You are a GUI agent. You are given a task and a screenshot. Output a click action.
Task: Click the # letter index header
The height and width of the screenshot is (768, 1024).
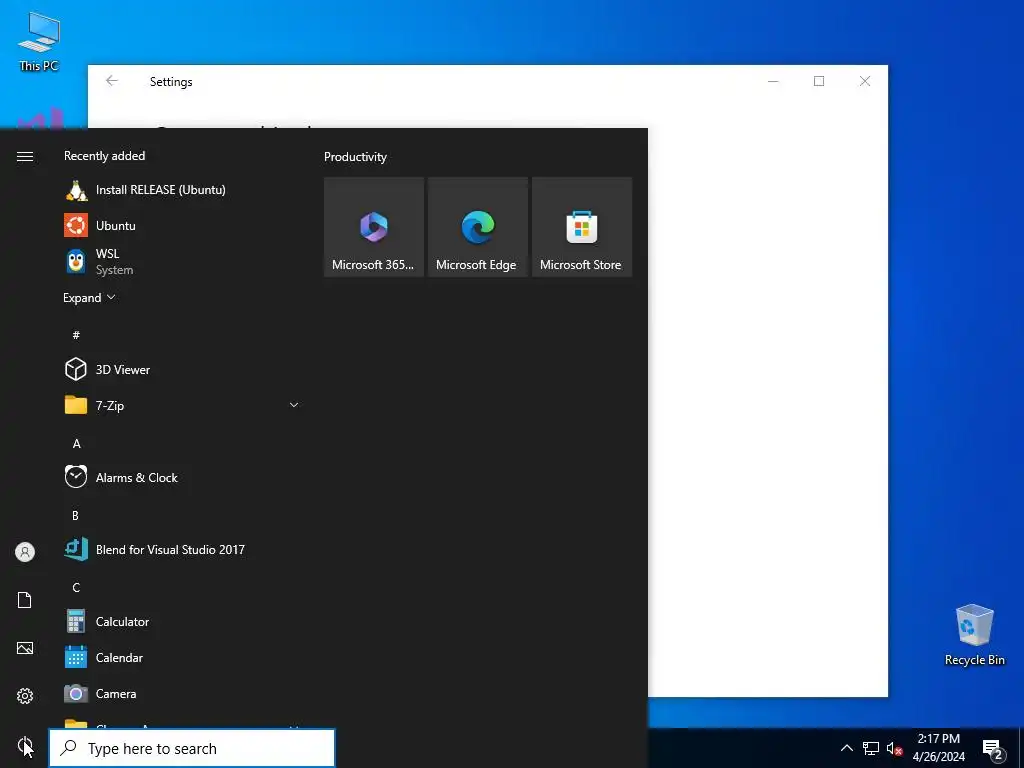point(76,335)
